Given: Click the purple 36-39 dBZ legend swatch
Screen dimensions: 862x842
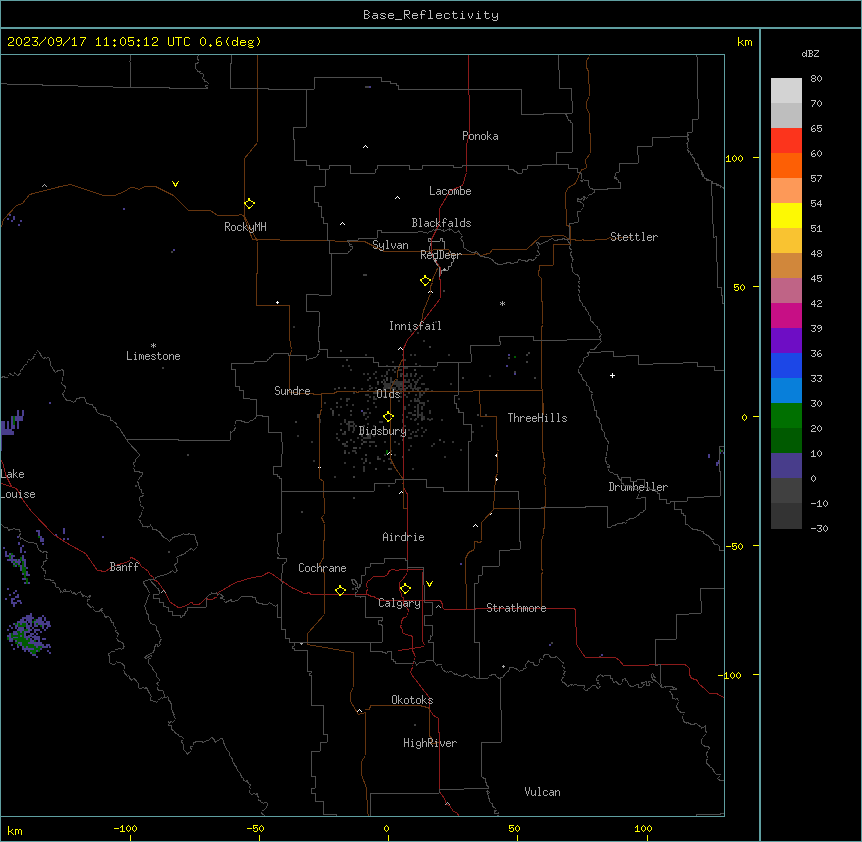Looking at the screenshot, I should point(786,341).
